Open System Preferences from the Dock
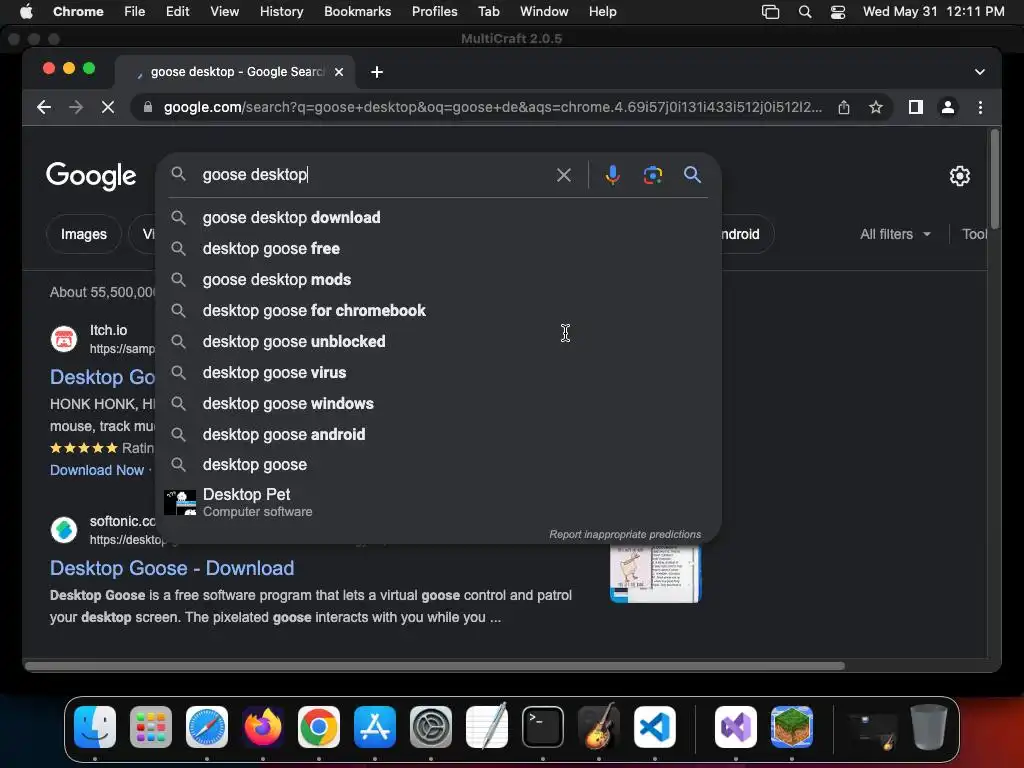The height and width of the screenshot is (768, 1024). pyautogui.click(x=431, y=727)
